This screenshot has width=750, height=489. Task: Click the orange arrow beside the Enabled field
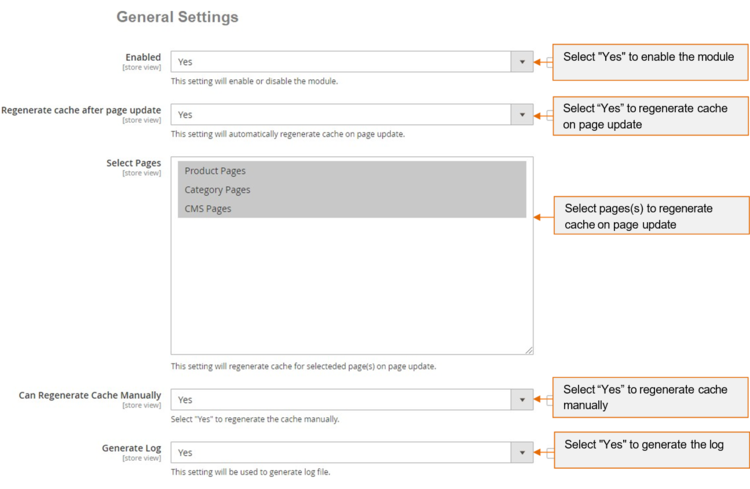543,62
